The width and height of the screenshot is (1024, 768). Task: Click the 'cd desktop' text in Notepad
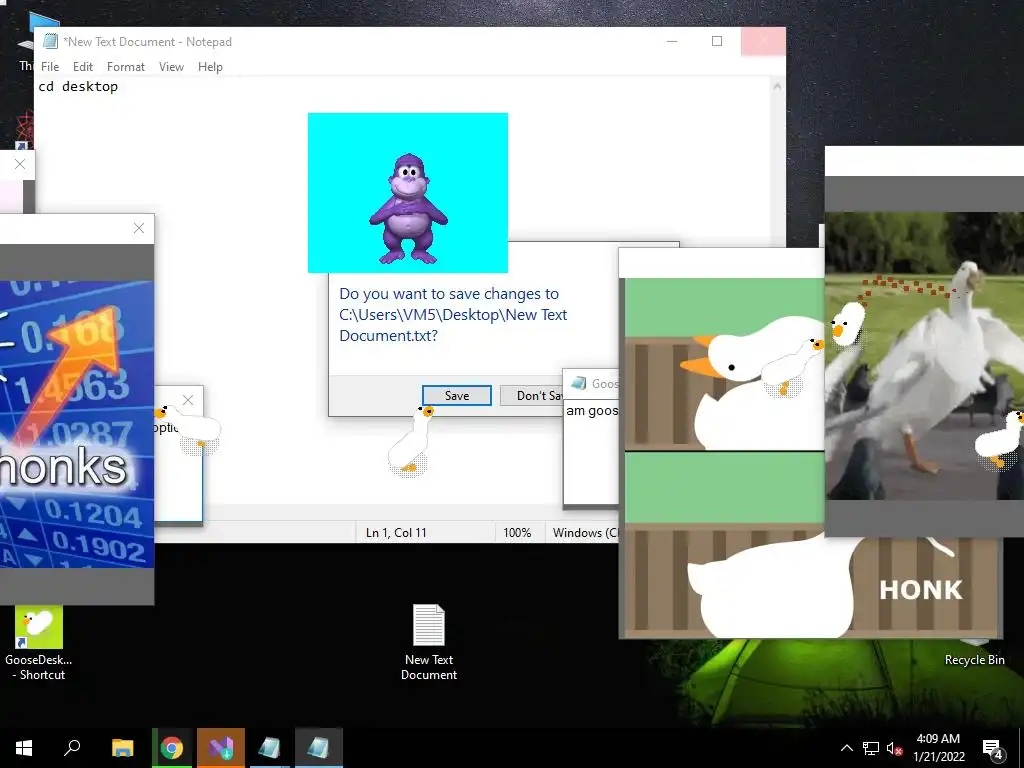78,86
